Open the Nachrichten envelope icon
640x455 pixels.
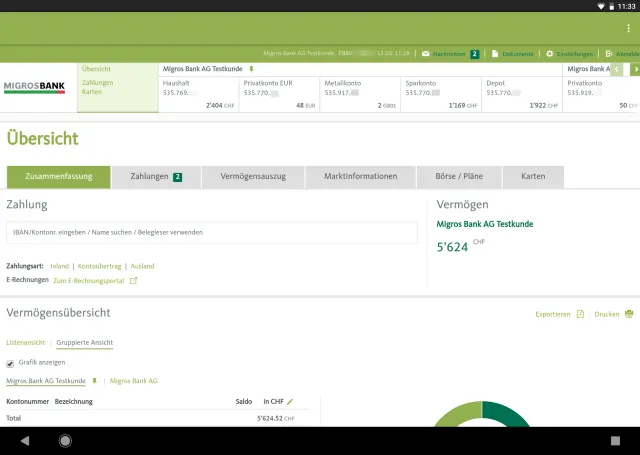point(425,53)
